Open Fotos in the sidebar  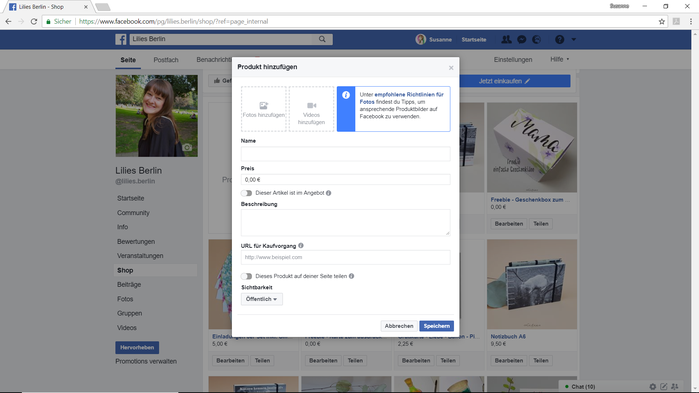125,299
